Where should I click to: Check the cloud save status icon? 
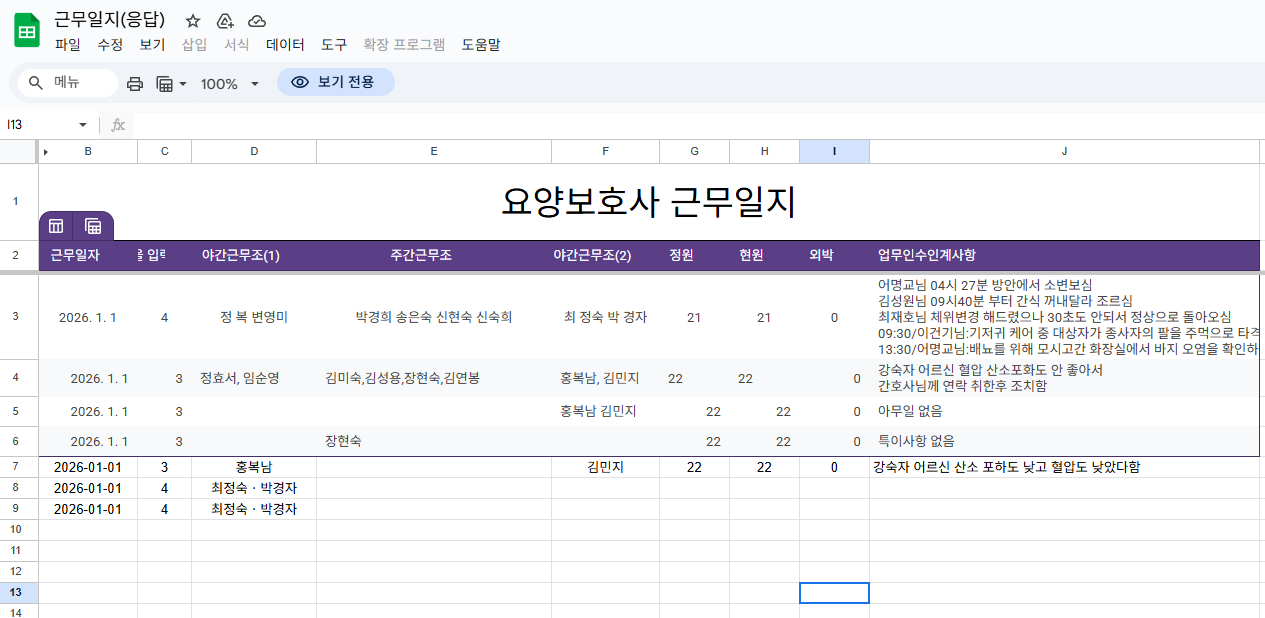tap(257, 21)
